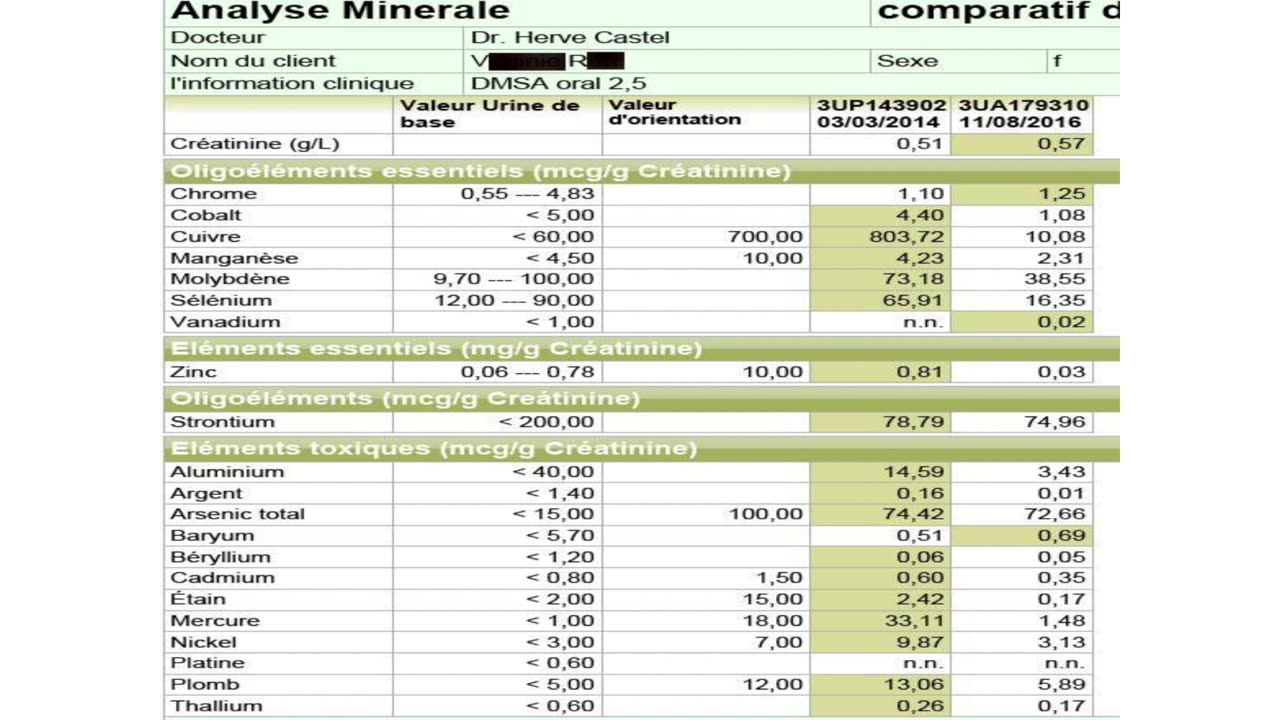Click the 'DMSA oral 2,5' clinical information

(x=559, y=84)
